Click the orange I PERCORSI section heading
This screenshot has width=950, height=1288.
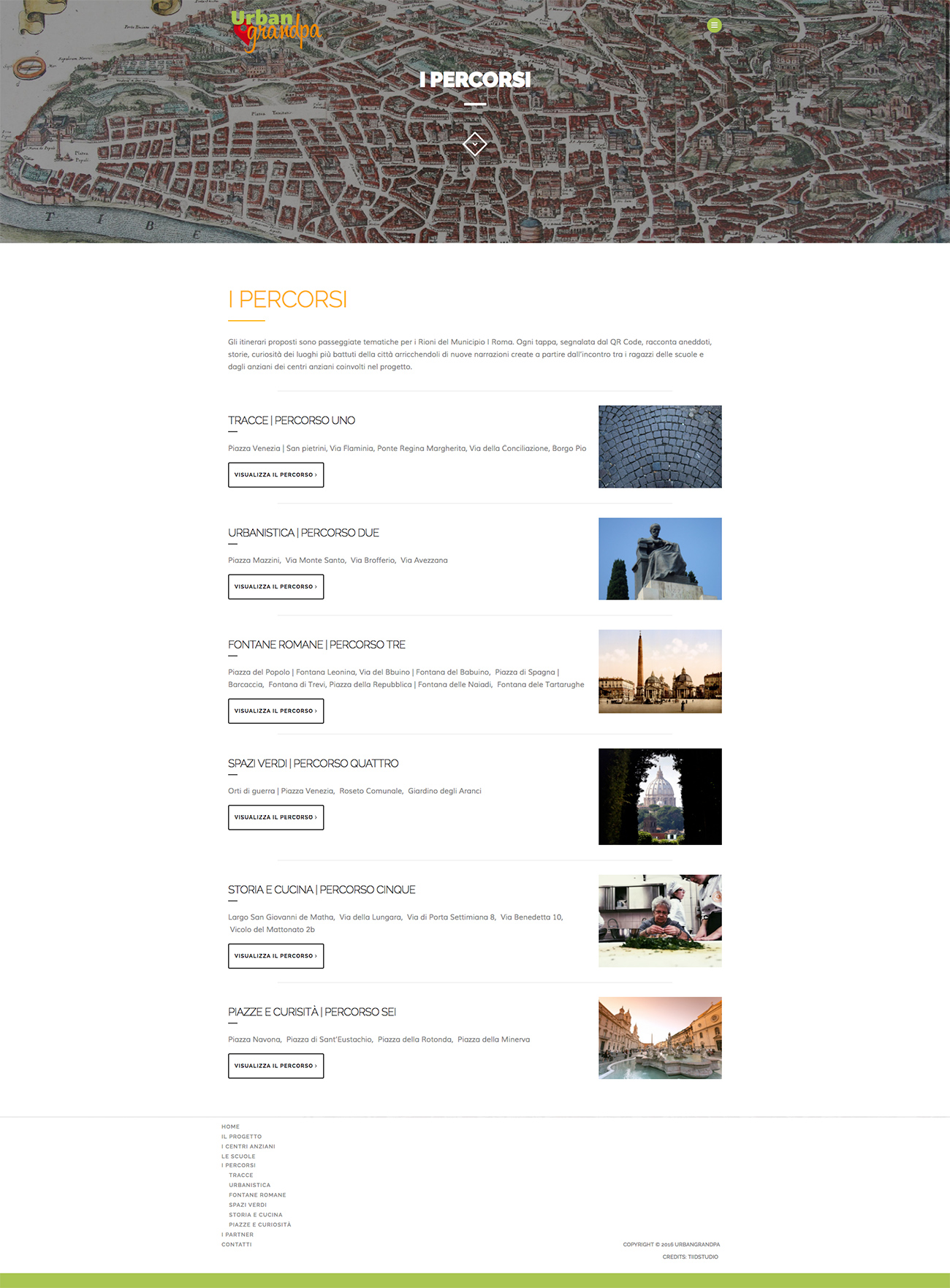point(287,300)
